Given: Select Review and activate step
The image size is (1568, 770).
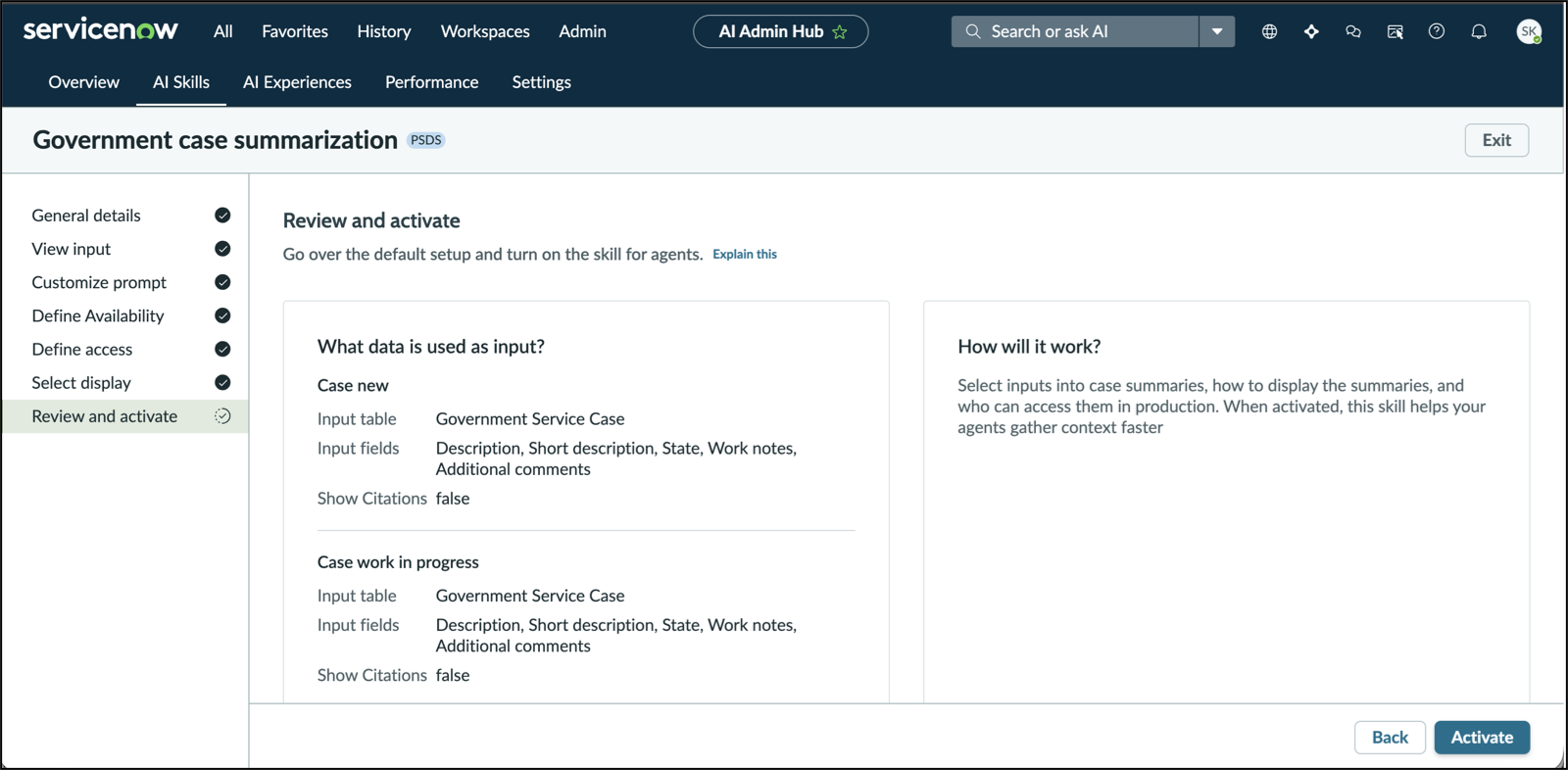Looking at the screenshot, I should tap(124, 416).
